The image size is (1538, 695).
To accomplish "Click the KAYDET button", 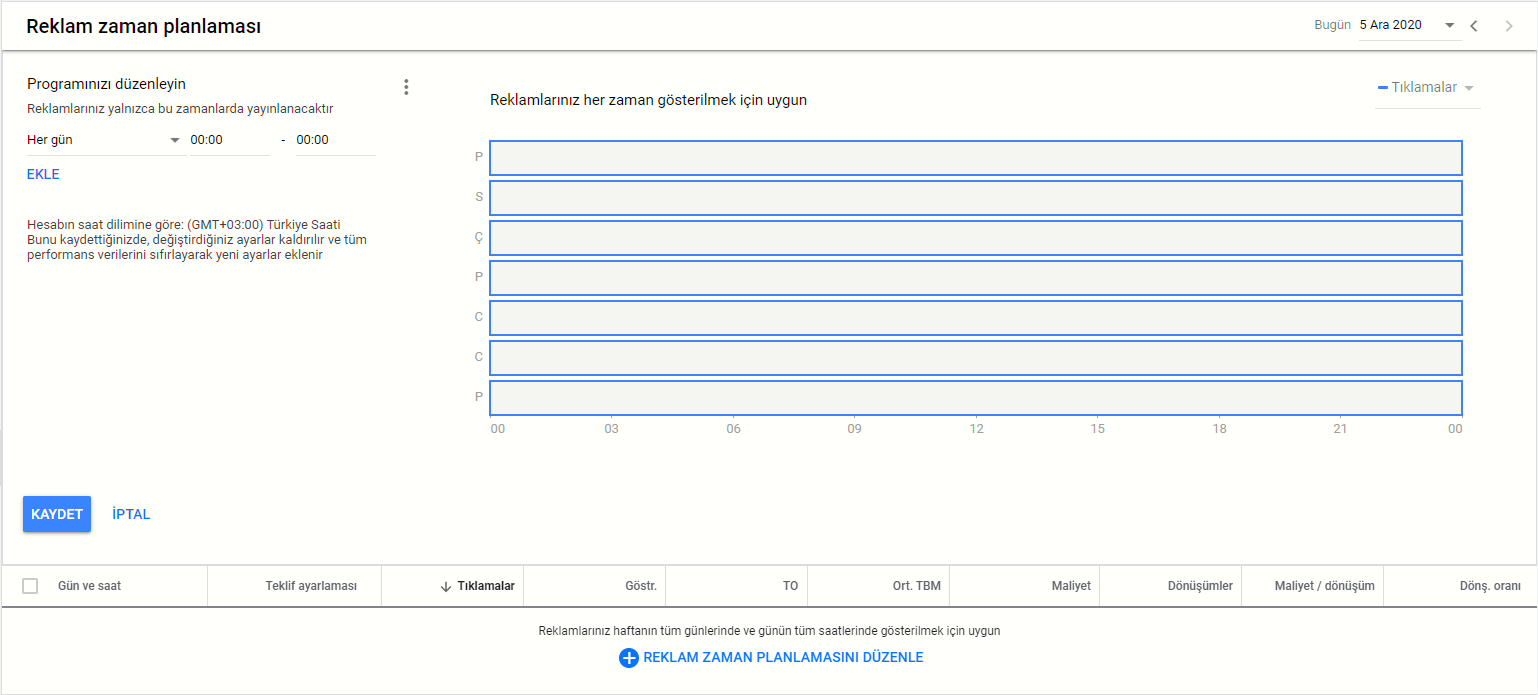I will pos(57,514).
